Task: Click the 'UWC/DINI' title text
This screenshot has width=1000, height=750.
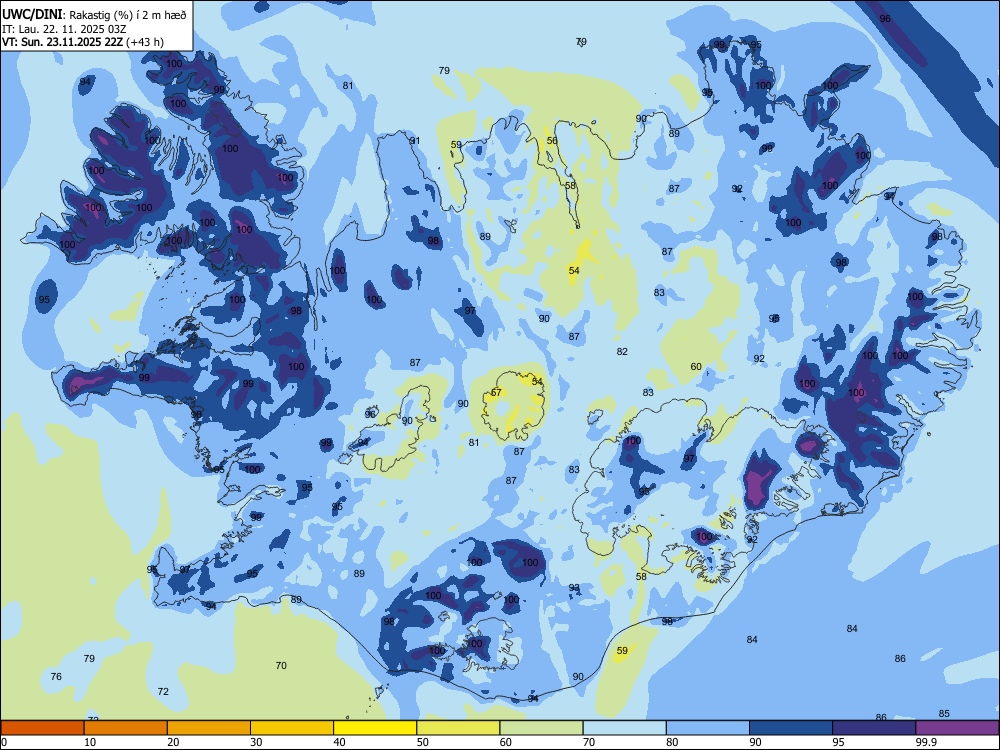Action: 32,13
